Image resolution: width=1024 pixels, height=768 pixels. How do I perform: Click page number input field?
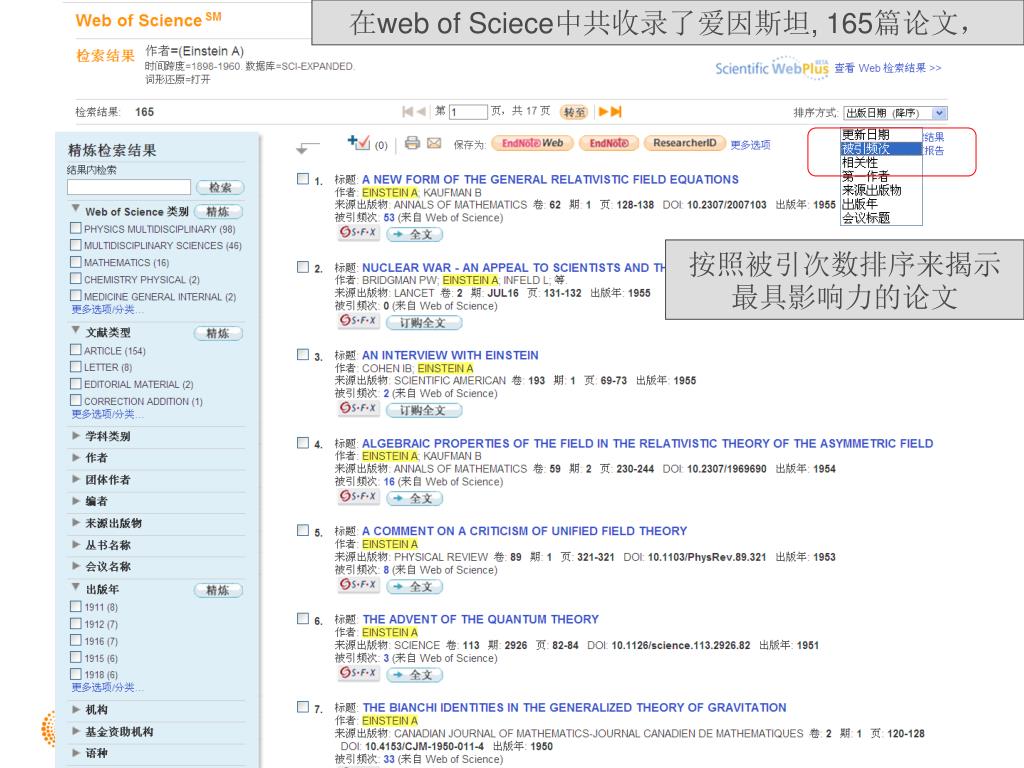(468, 112)
